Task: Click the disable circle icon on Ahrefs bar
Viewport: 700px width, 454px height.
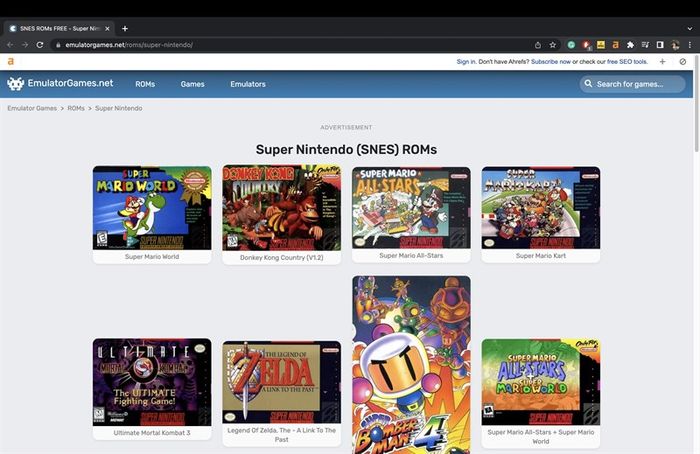Action: tap(683, 62)
